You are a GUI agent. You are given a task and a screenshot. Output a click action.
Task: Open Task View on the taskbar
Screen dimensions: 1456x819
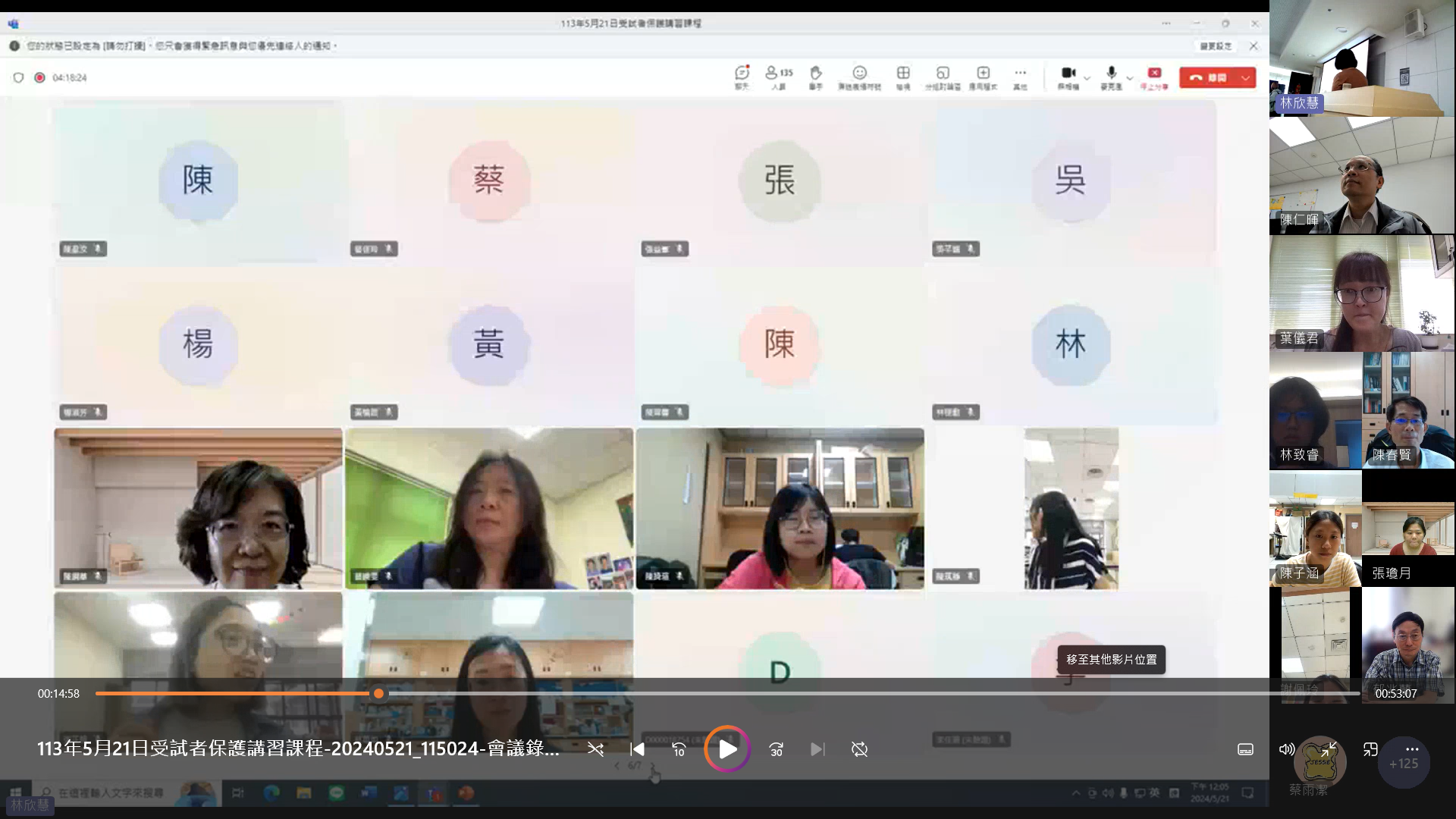238,793
